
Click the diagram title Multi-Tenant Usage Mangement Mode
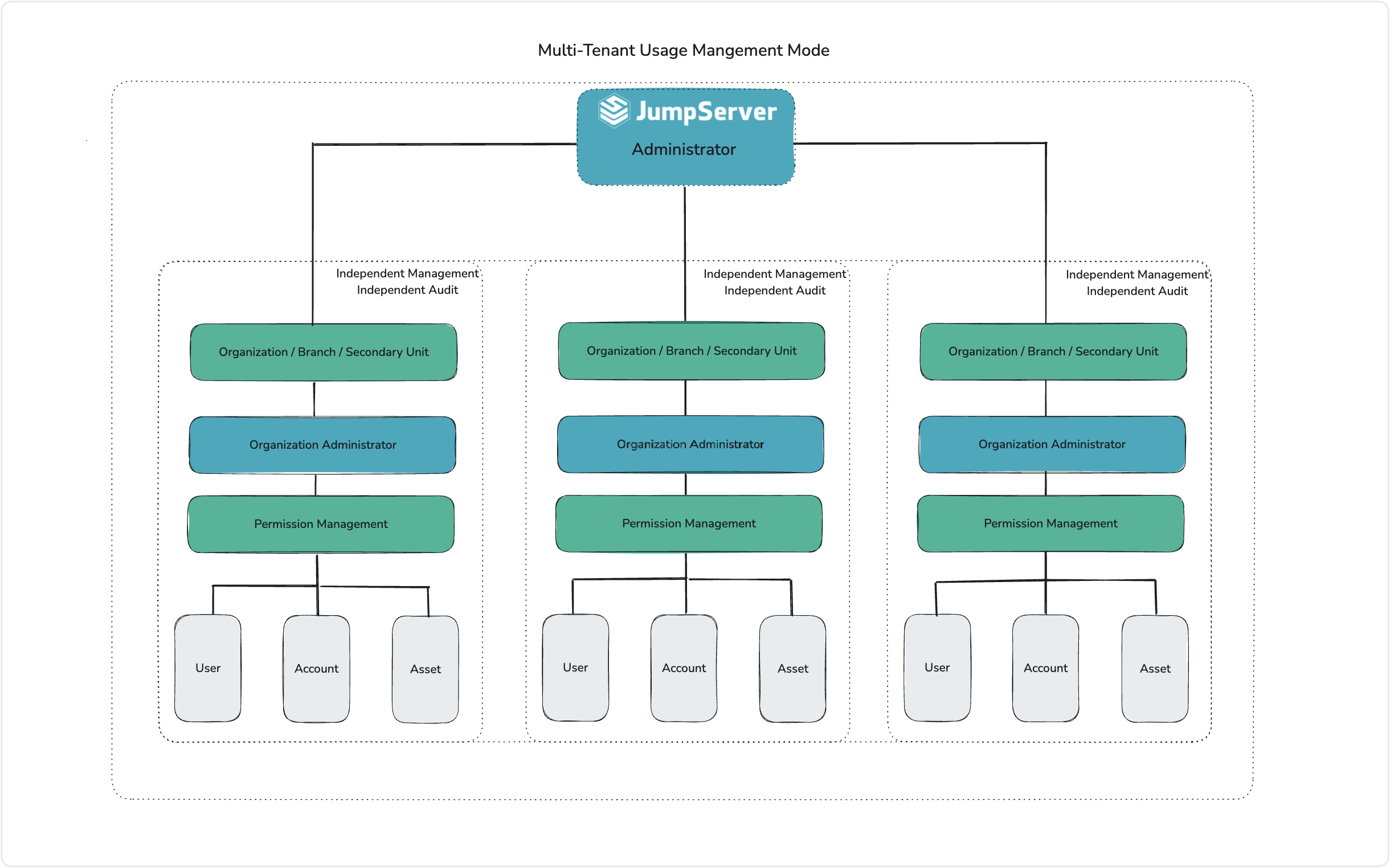point(683,51)
